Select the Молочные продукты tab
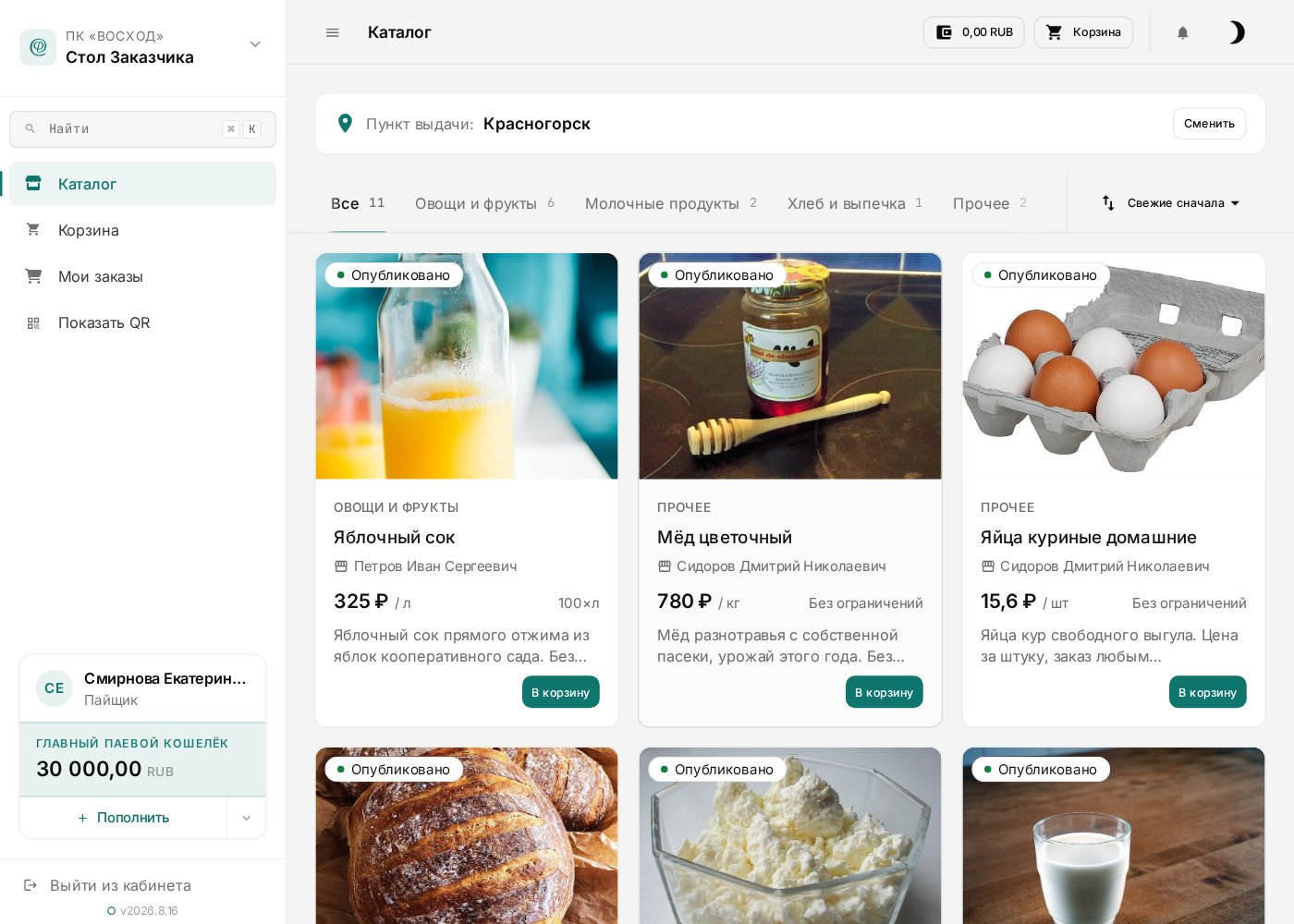The image size is (1294, 924). (x=671, y=203)
